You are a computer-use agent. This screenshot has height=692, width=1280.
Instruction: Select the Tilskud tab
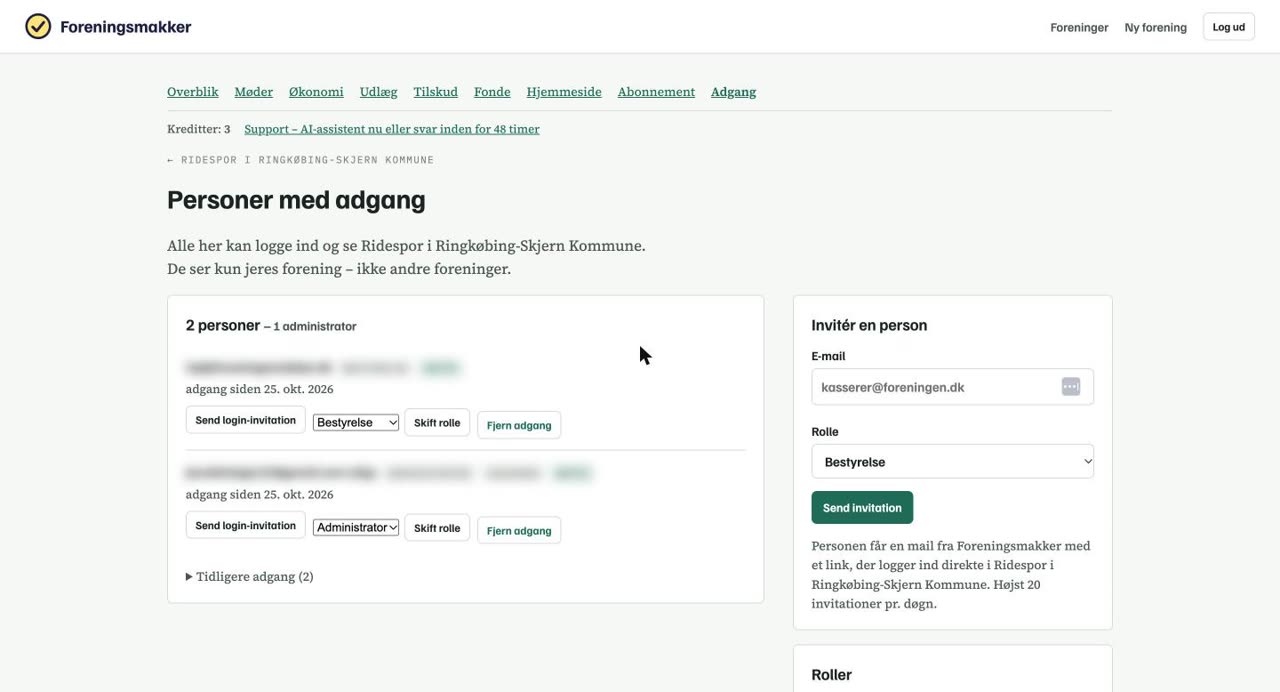pyautogui.click(x=436, y=92)
